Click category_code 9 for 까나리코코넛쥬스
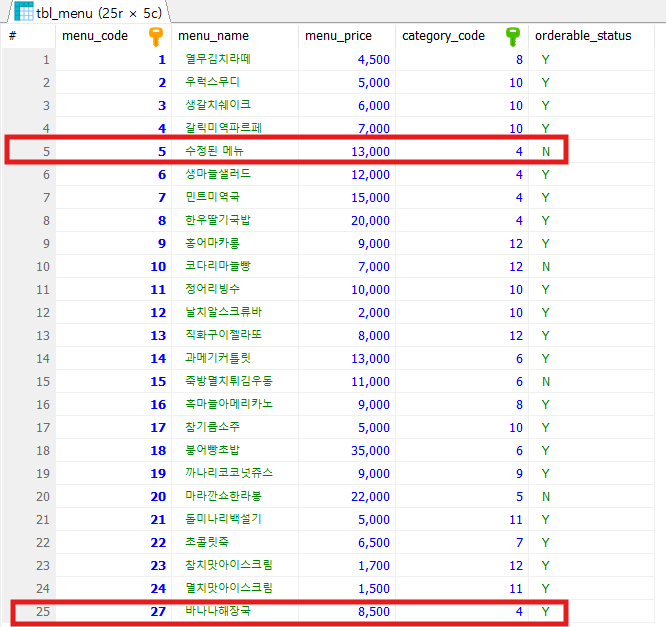The width and height of the screenshot is (666, 627). click(x=519, y=473)
